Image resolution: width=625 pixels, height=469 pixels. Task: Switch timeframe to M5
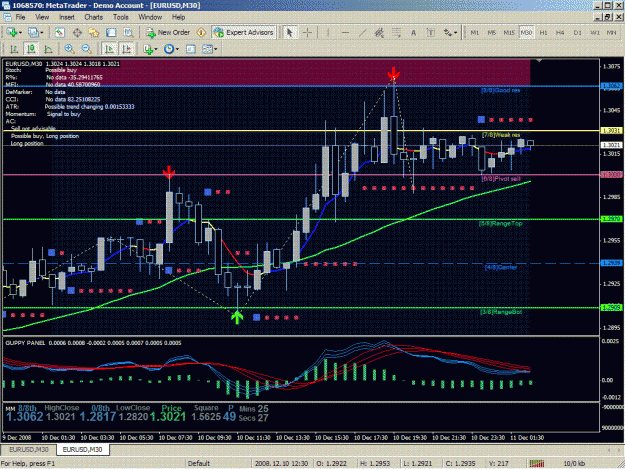(x=491, y=33)
